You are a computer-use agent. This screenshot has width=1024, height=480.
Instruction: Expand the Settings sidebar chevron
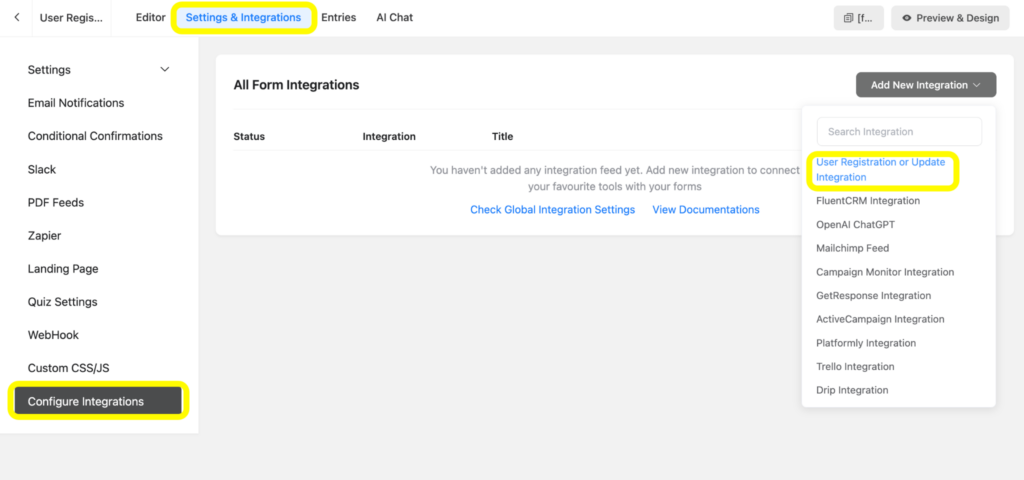coord(165,69)
